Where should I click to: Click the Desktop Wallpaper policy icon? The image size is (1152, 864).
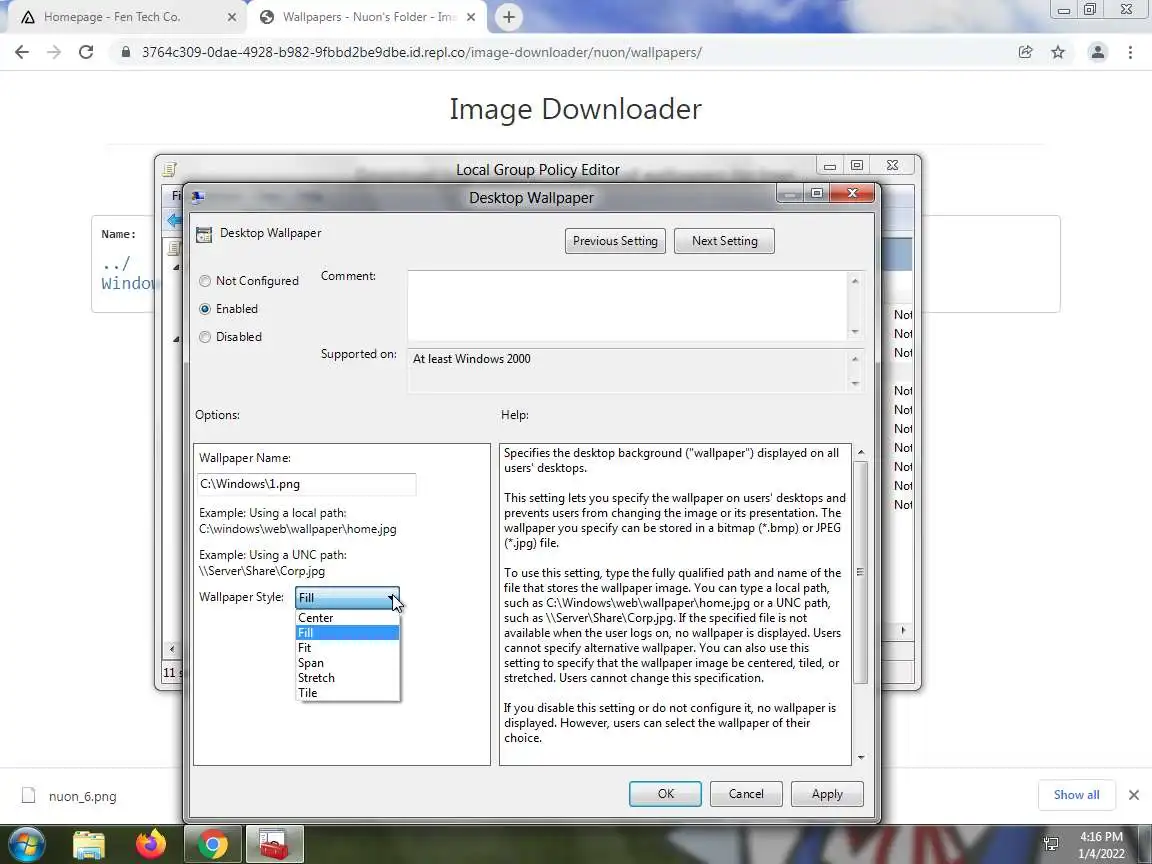tap(204, 234)
